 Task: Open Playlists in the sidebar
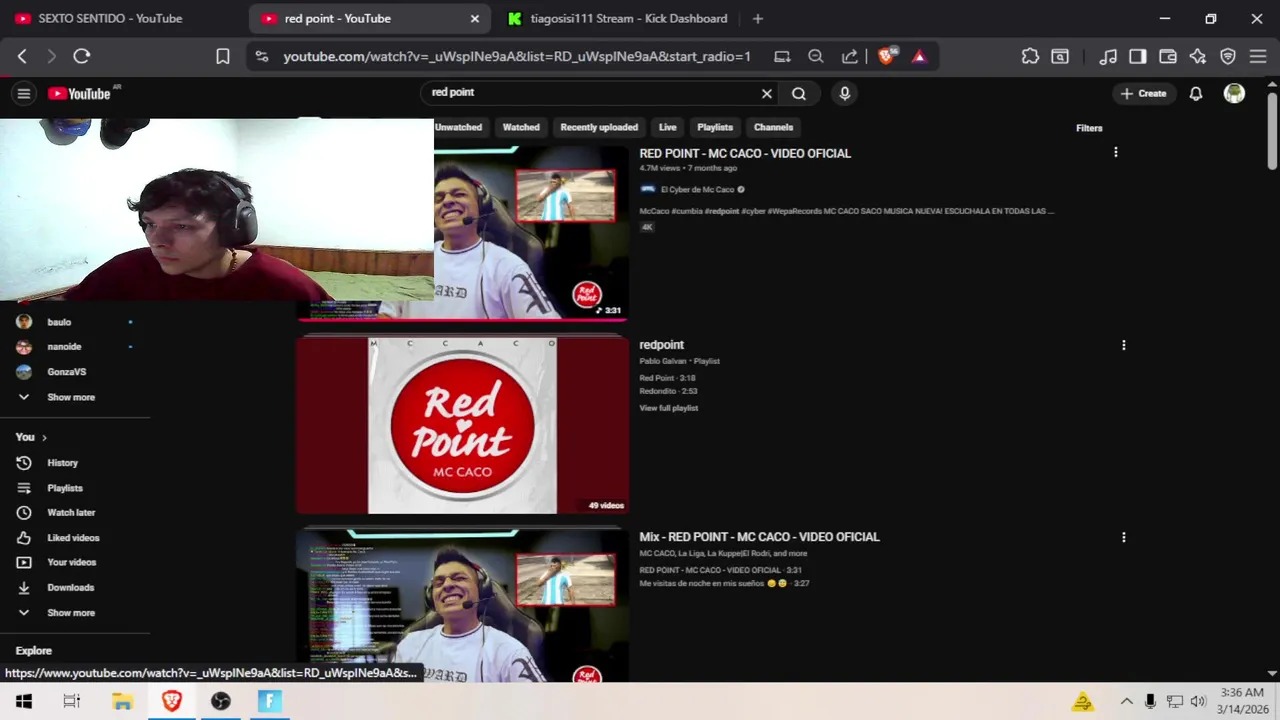[64, 488]
